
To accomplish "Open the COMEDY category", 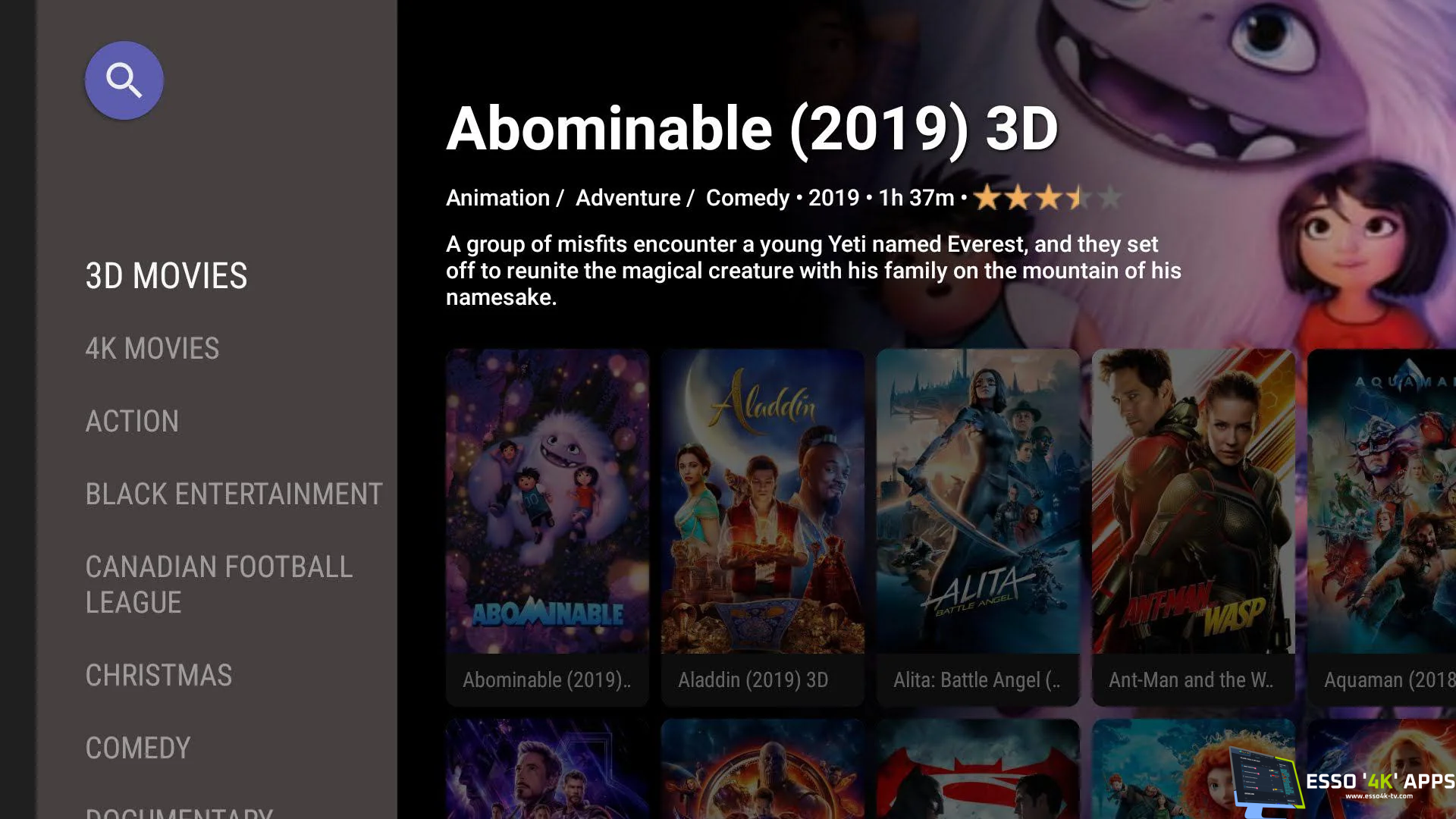I will pos(138,748).
